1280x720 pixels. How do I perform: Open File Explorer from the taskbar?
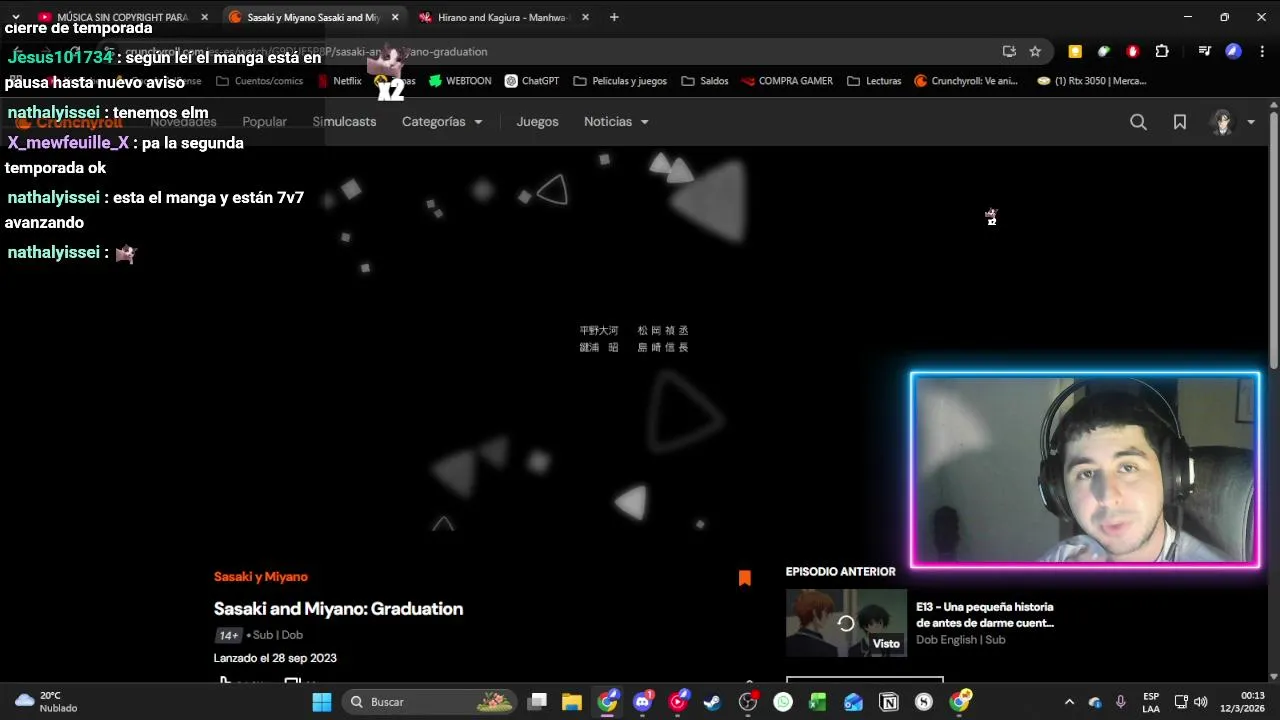click(572, 702)
